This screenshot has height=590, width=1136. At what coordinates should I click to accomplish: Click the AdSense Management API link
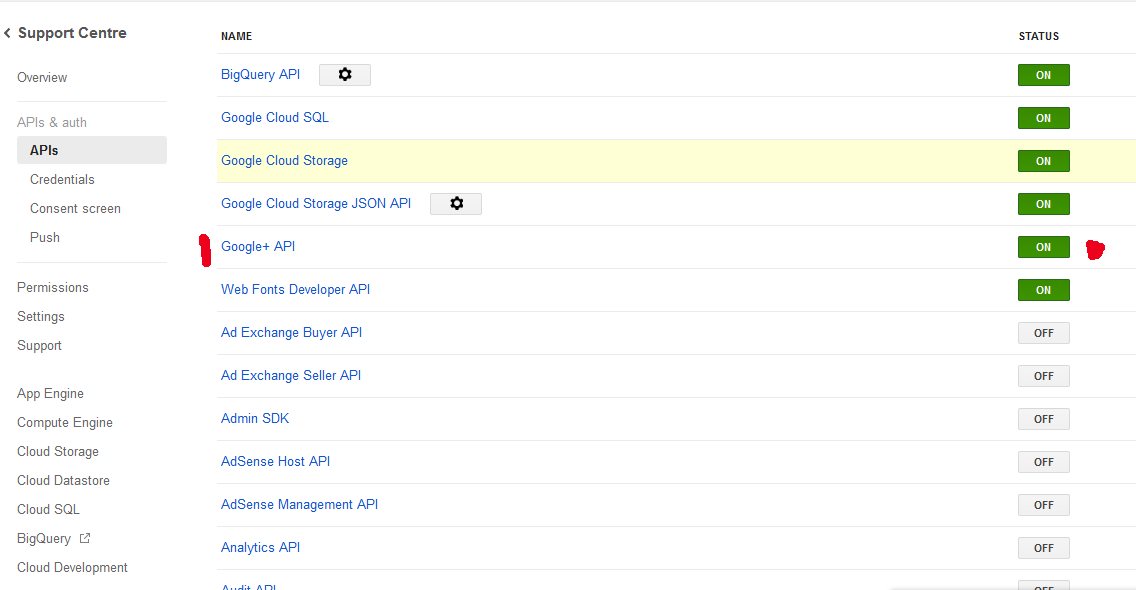pyautogui.click(x=299, y=505)
